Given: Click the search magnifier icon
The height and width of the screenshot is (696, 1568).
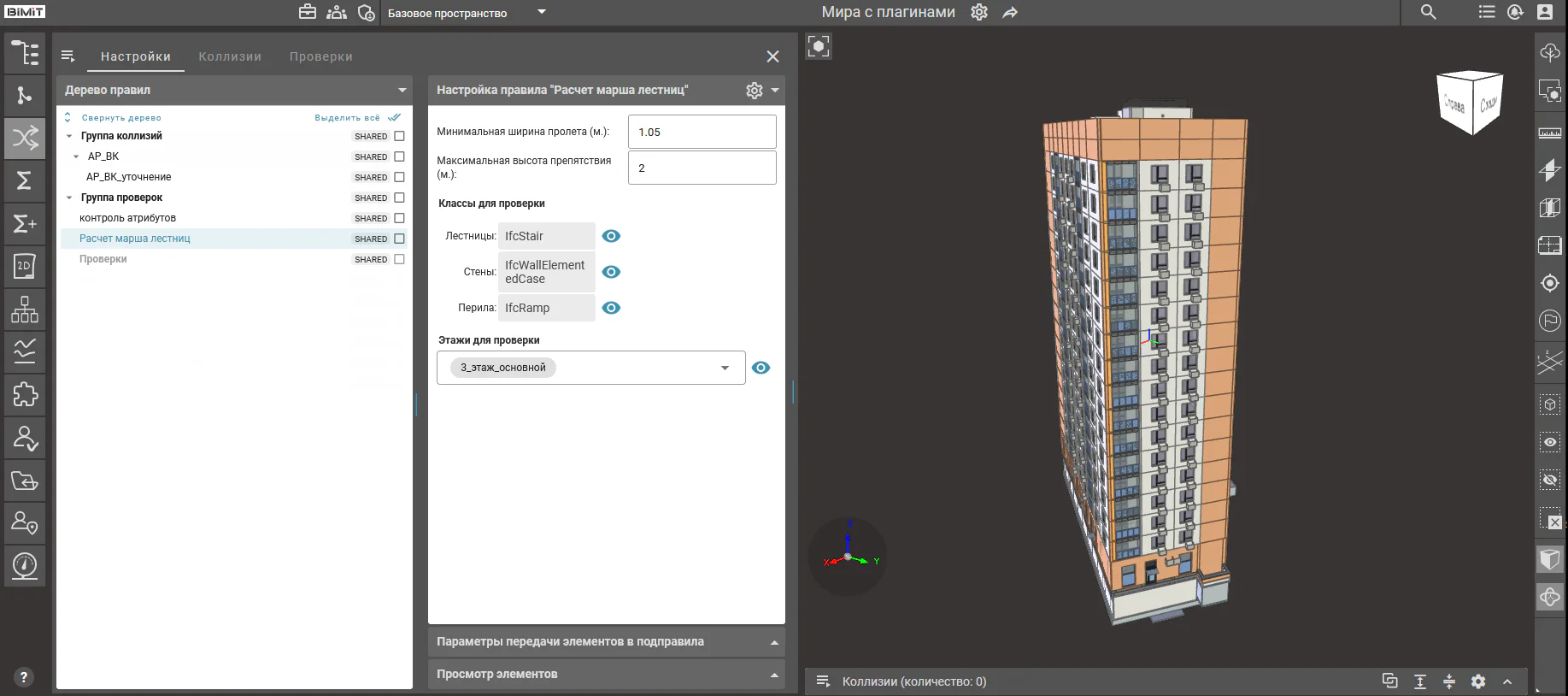Looking at the screenshot, I should 1429,12.
